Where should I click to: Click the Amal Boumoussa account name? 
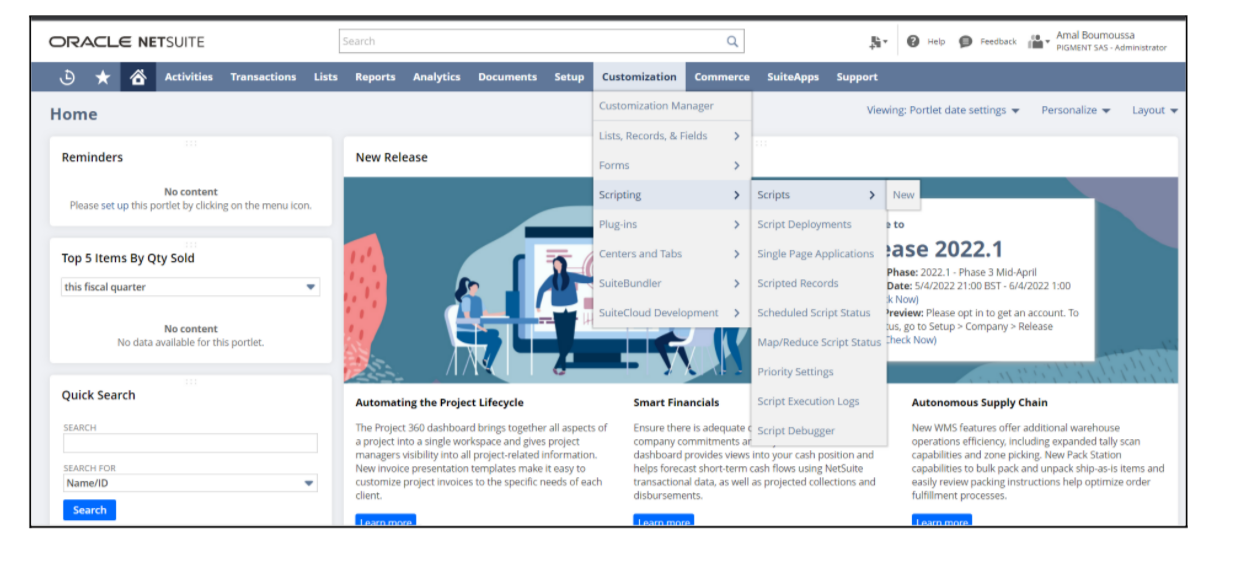[x=1095, y=35]
